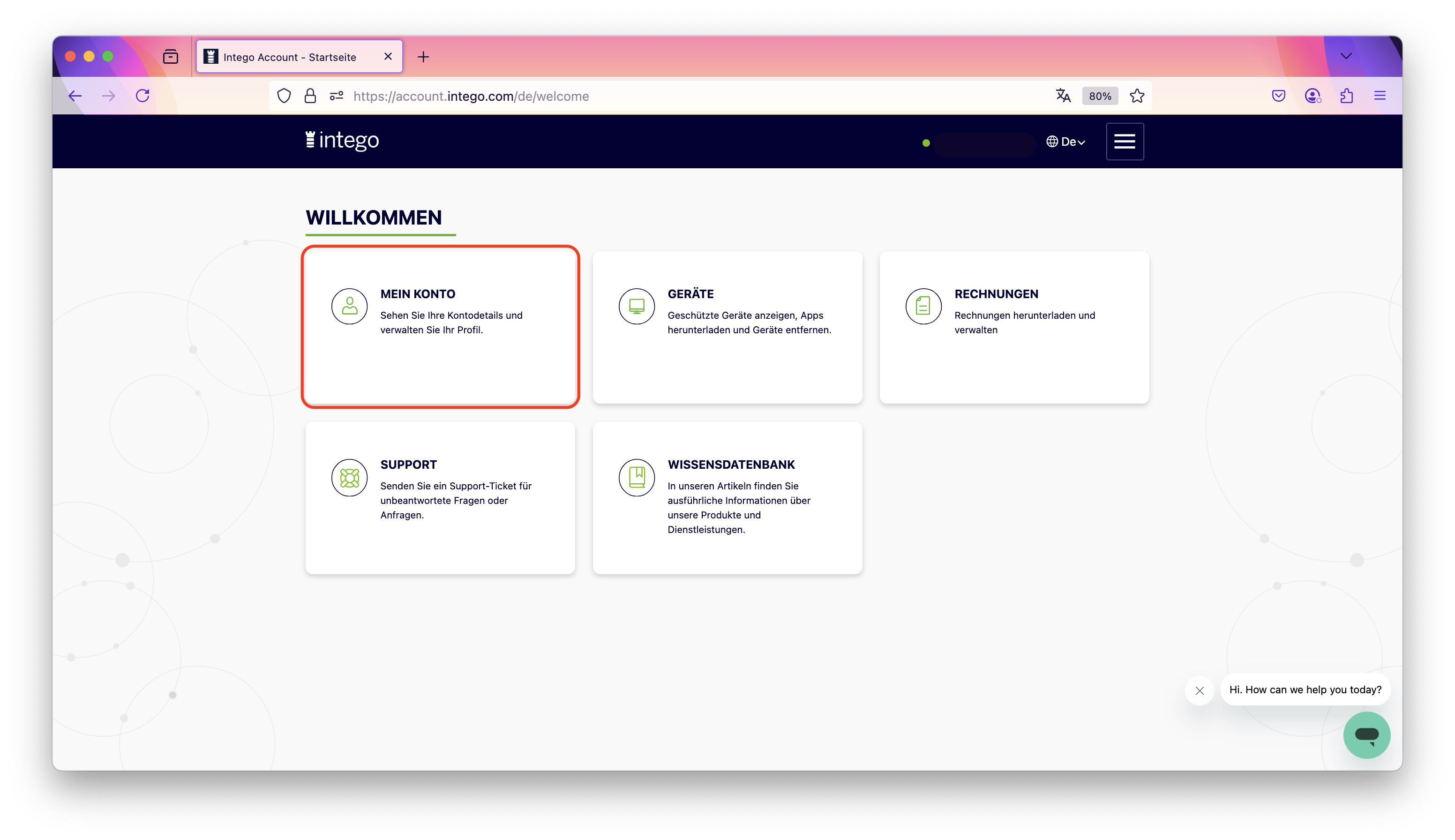Click the Support lifebuoy icon
Image resolution: width=1455 pixels, height=840 pixels.
coord(349,477)
